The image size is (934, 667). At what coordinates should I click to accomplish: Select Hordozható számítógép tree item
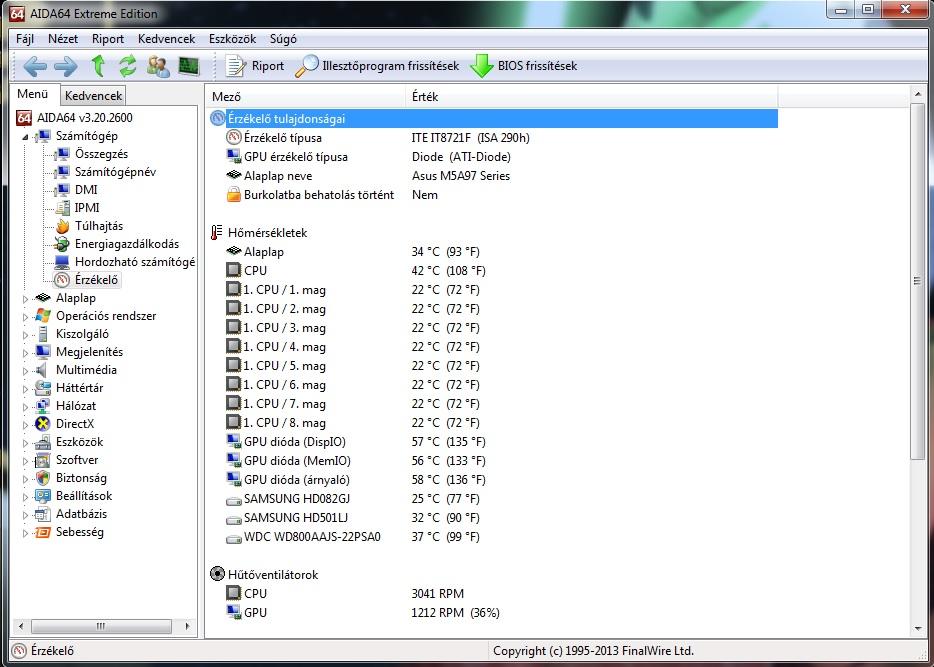click(135, 262)
